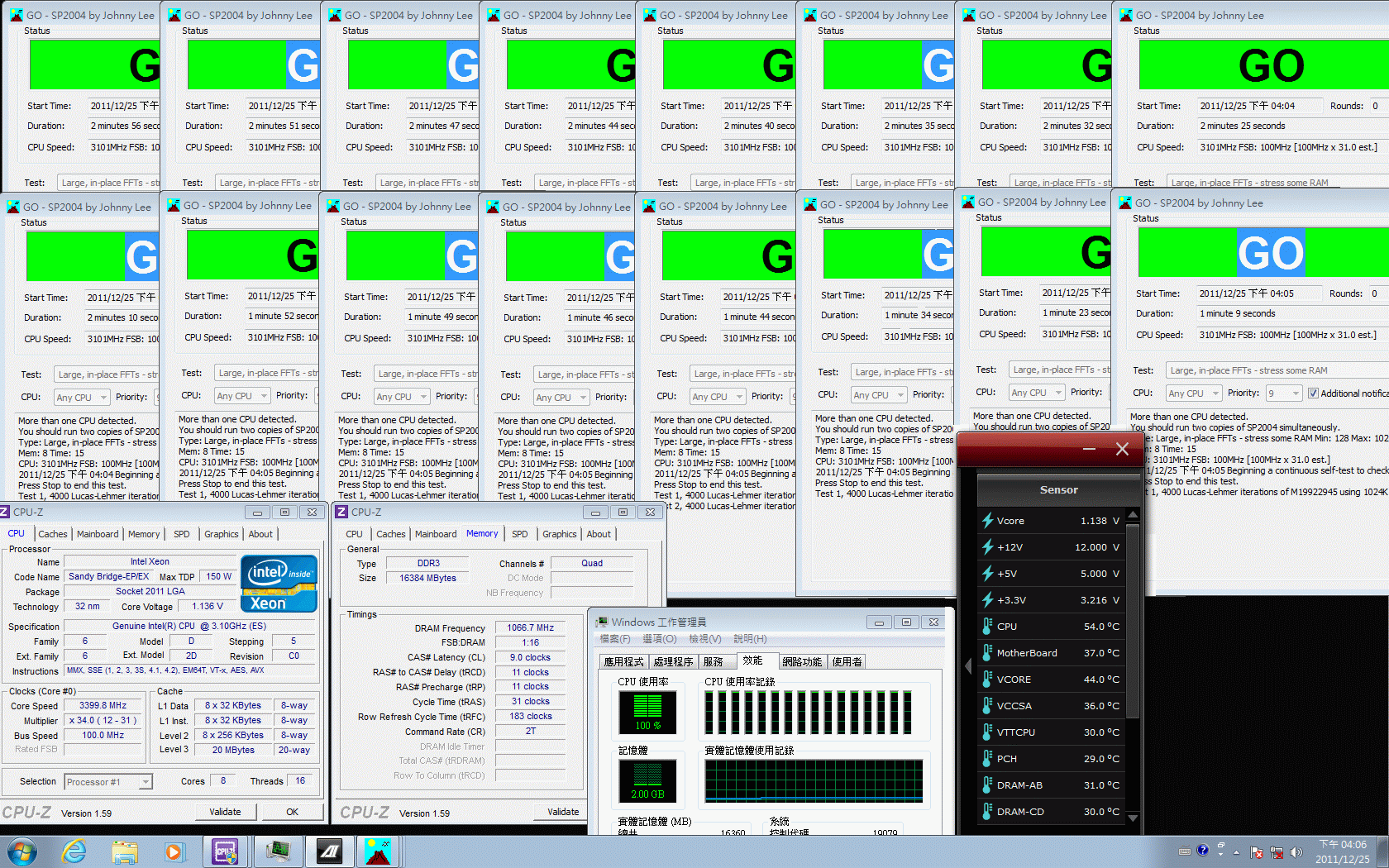Open 使用者 tab in Task Manager
Screen dimensions: 1389x868
click(847, 661)
